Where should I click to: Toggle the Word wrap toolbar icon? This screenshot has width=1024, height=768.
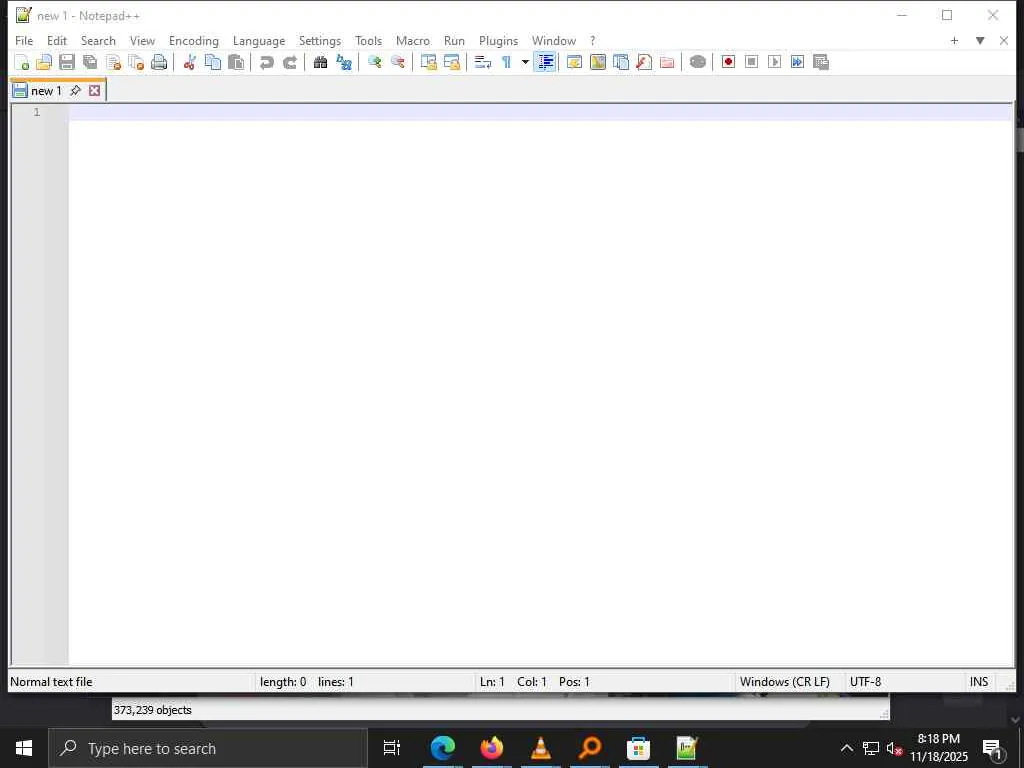click(483, 62)
